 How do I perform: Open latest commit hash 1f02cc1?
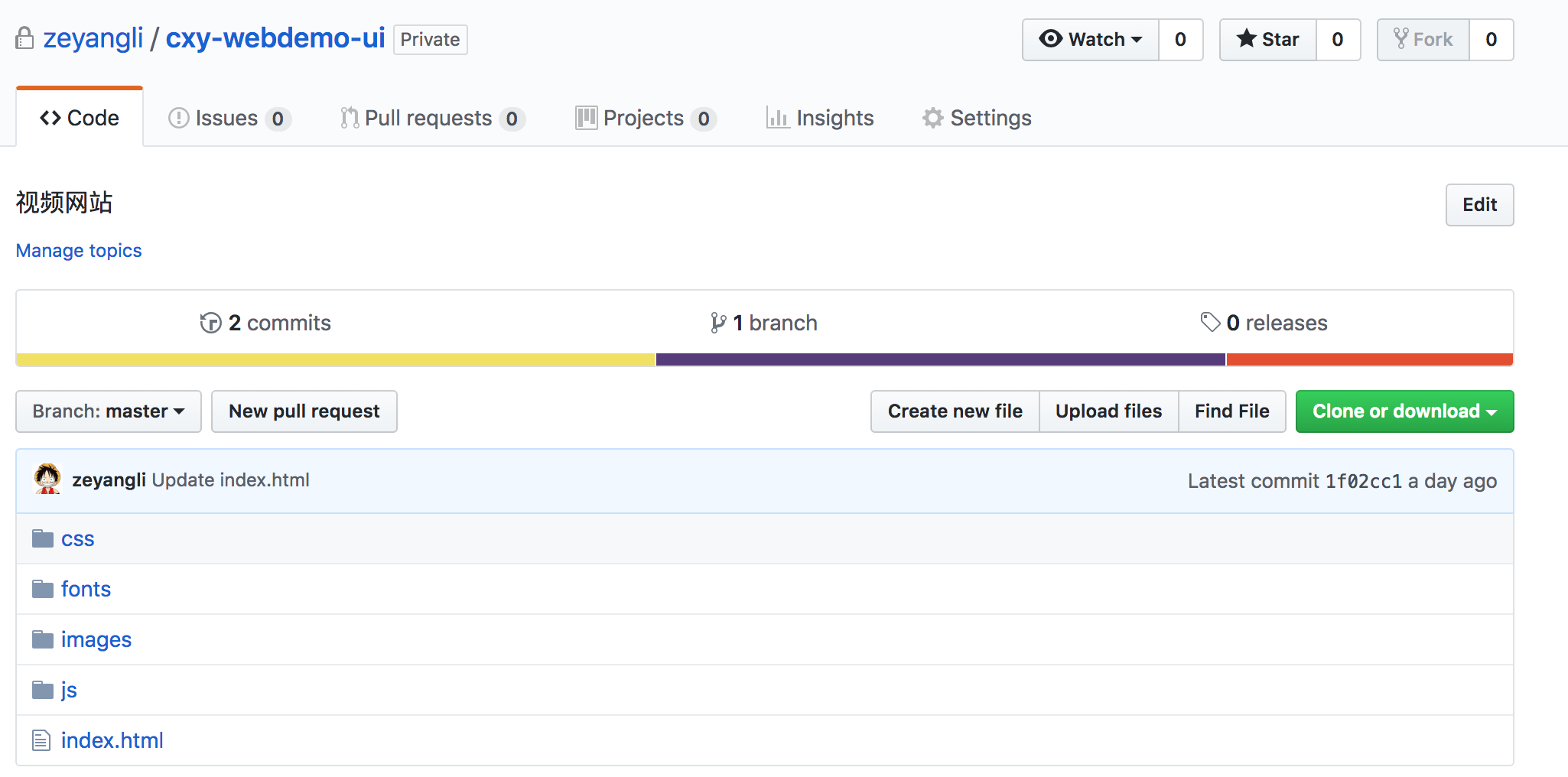click(1363, 481)
